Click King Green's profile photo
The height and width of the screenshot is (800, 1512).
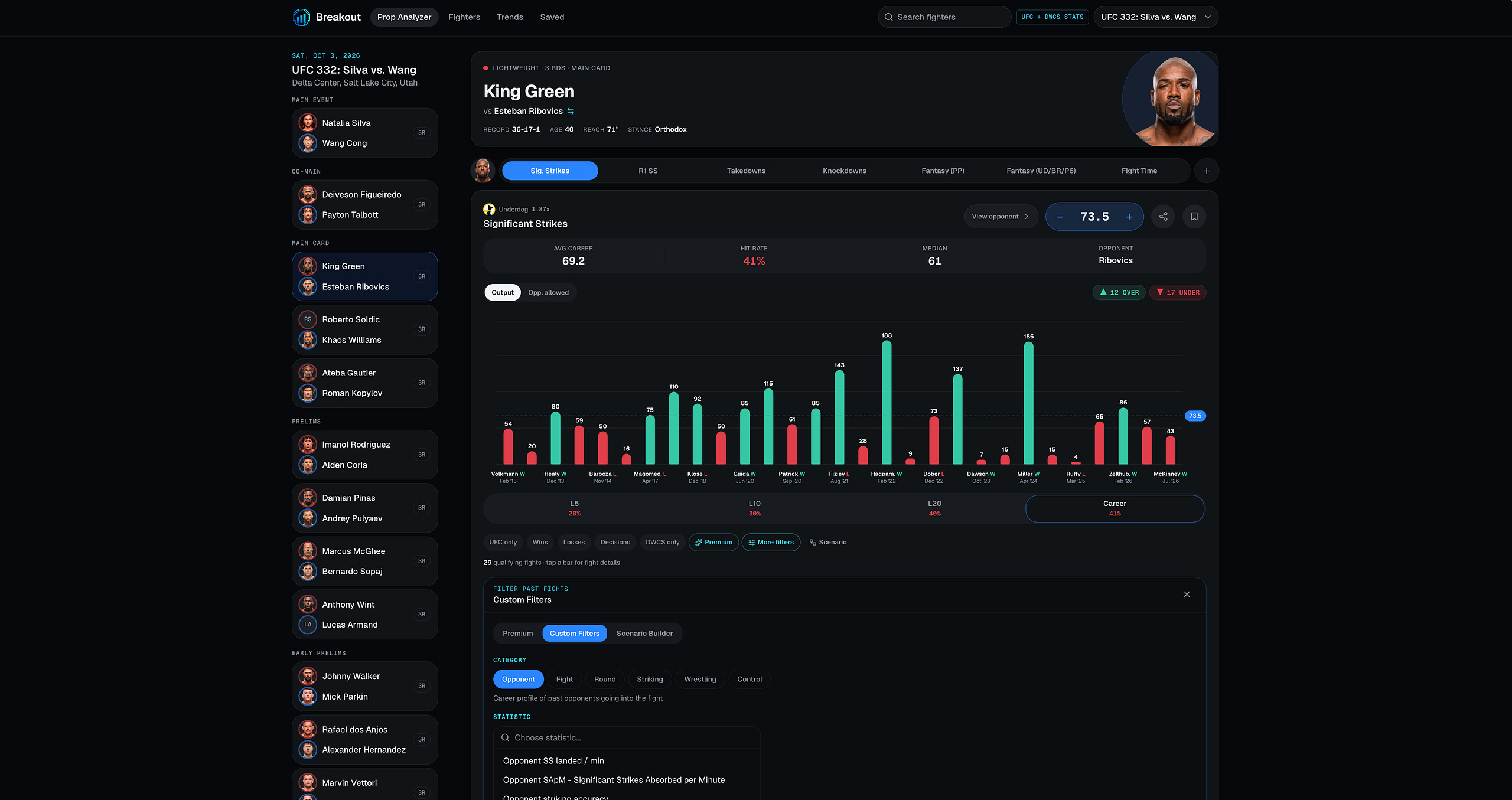tap(1171, 99)
